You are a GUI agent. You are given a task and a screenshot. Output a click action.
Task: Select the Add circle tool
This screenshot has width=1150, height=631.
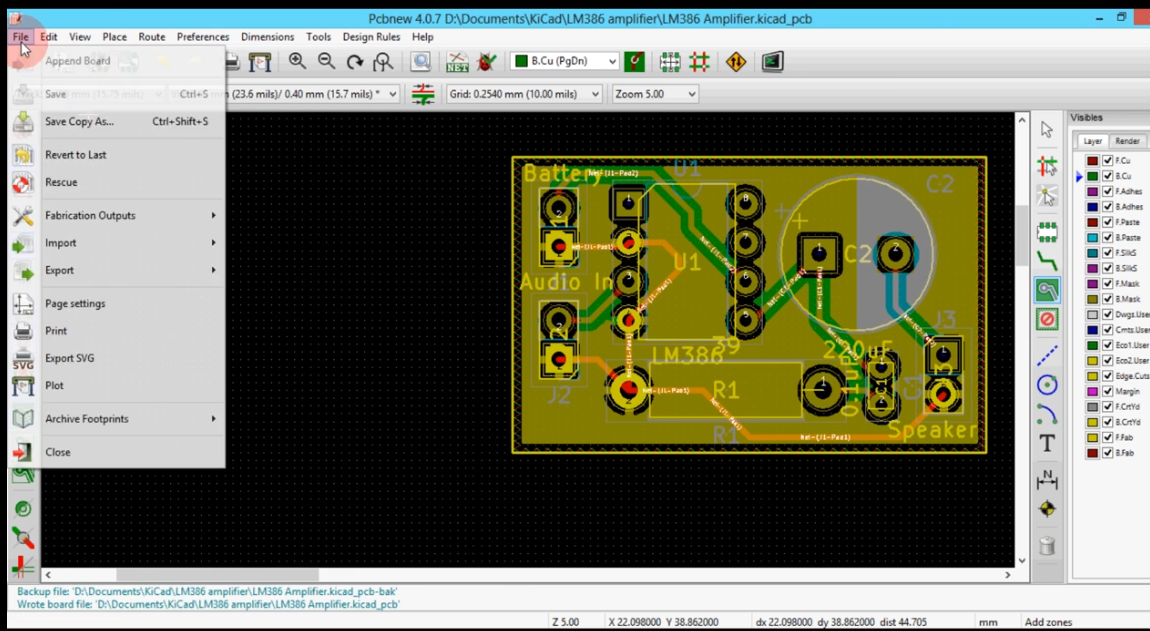pos(1047,385)
